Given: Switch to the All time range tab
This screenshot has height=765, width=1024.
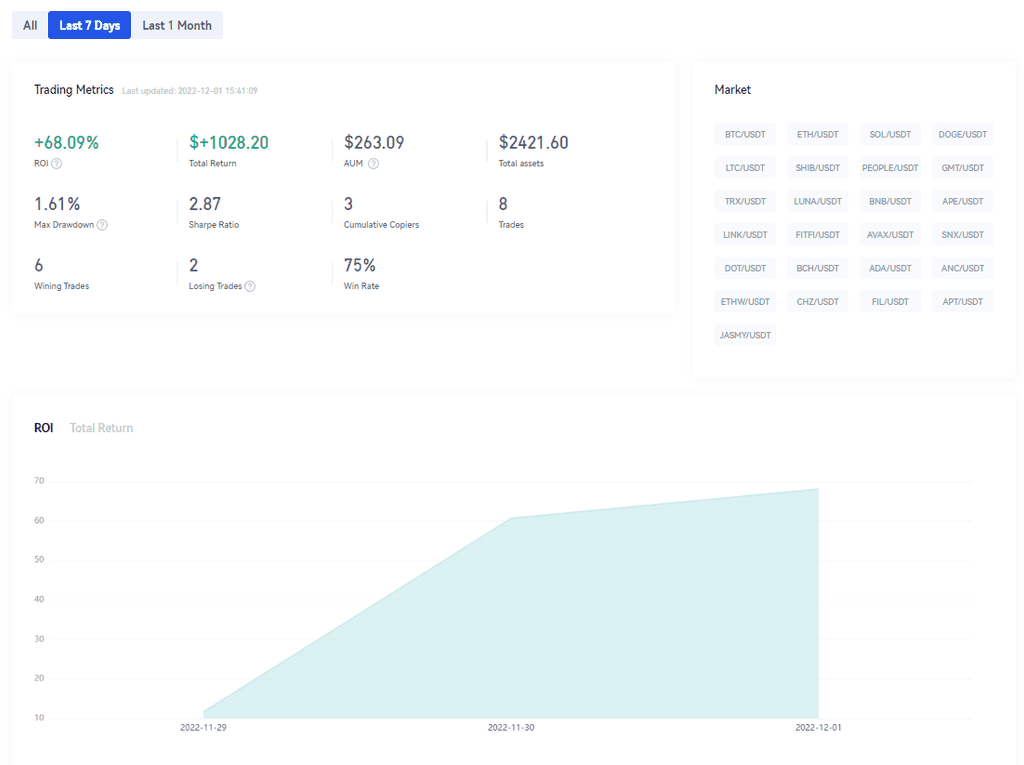Looking at the screenshot, I should coord(30,25).
